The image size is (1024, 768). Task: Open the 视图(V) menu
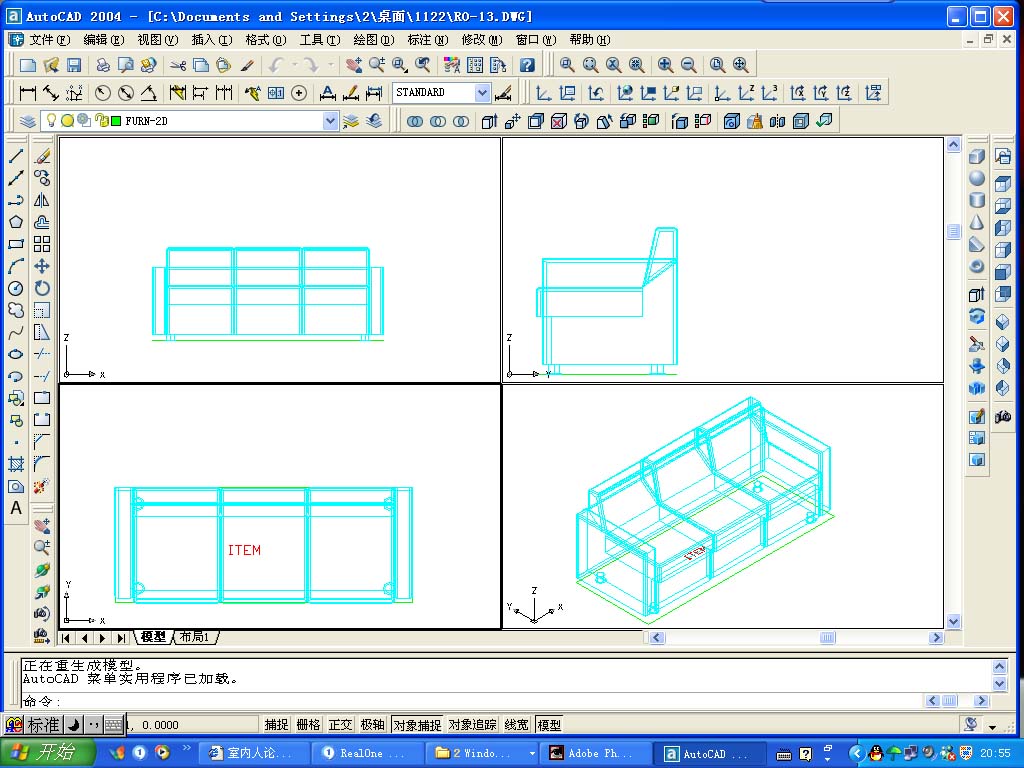pos(158,40)
